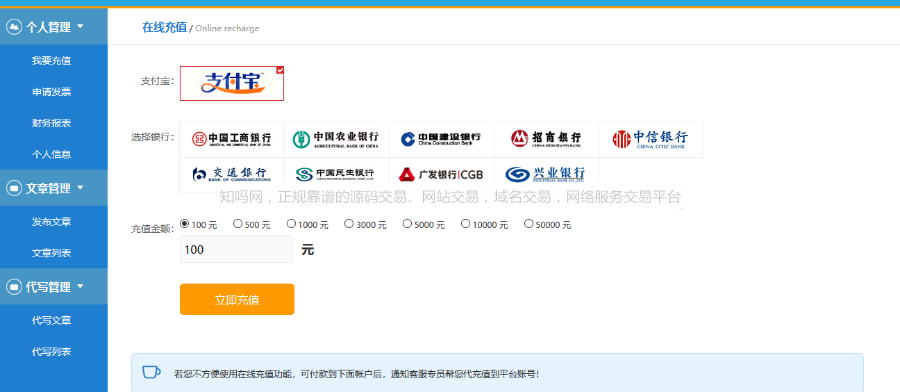Select the 500 元 amount radio
The image size is (900, 392).
(238, 223)
